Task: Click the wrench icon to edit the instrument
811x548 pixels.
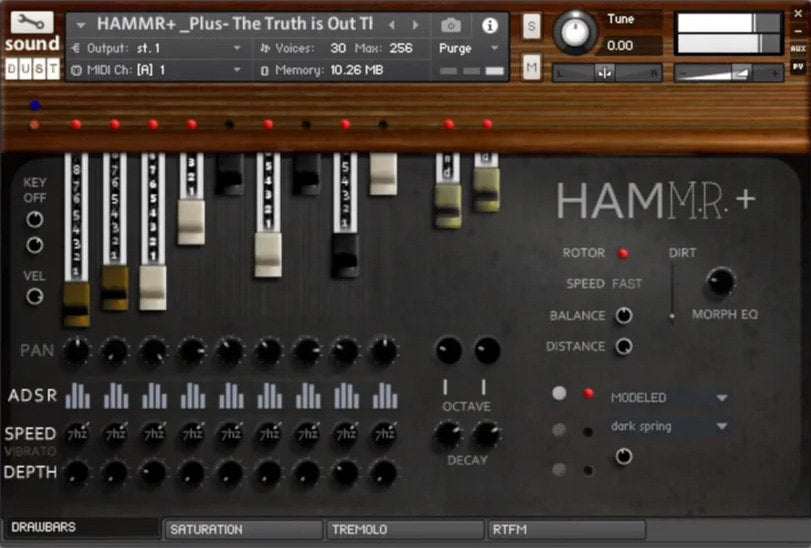Action: 32,22
